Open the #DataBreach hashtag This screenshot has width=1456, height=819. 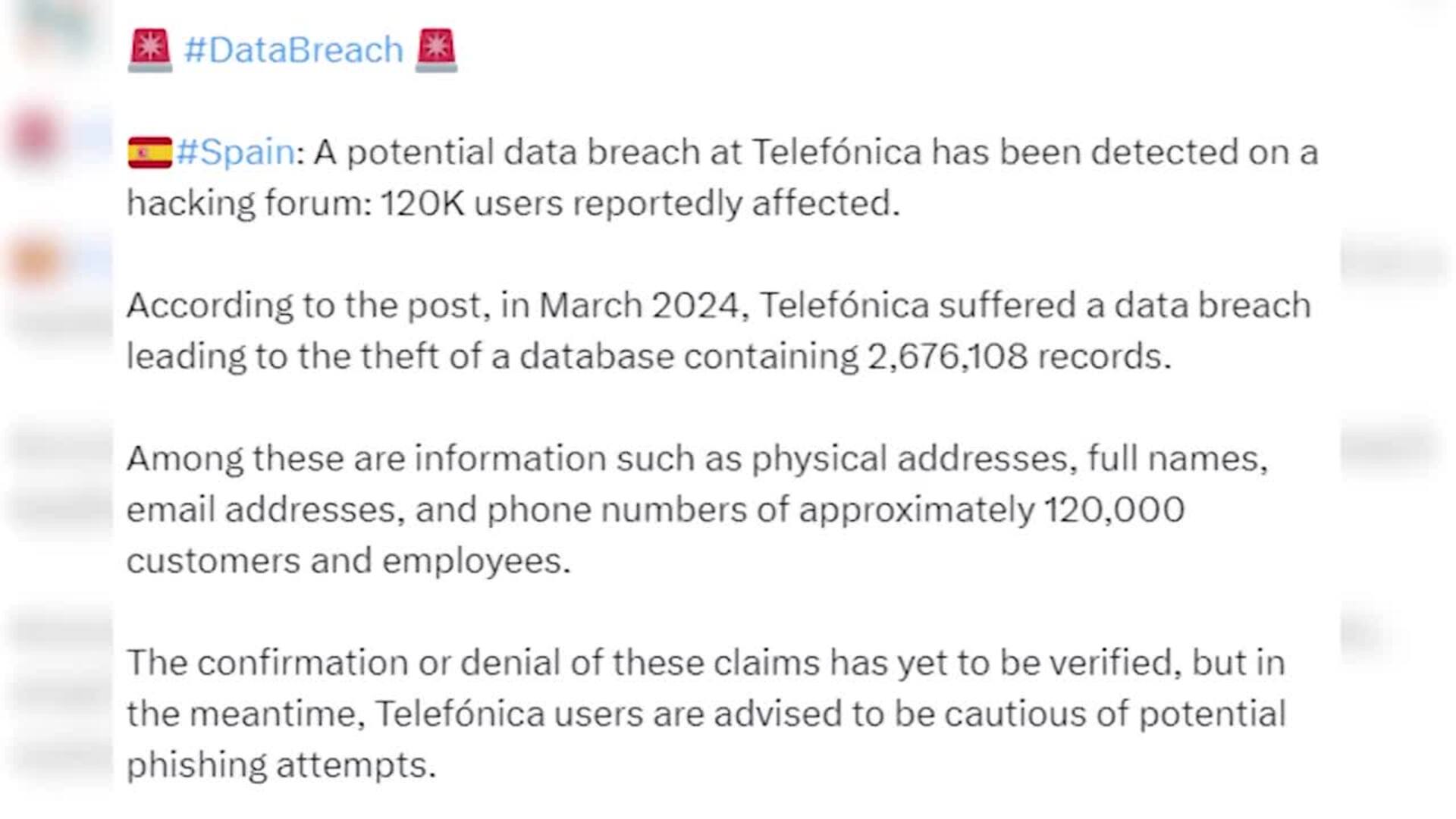(x=293, y=50)
